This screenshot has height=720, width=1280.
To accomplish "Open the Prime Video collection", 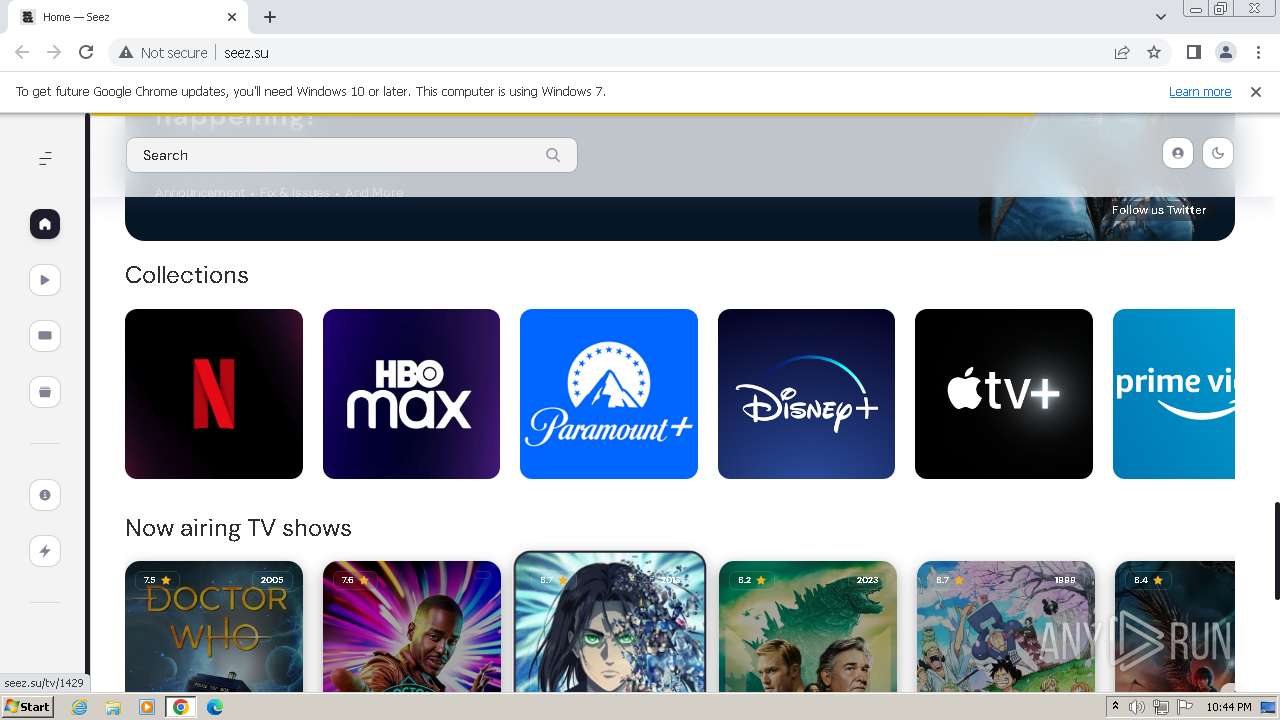I will pyautogui.click(x=1174, y=394).
